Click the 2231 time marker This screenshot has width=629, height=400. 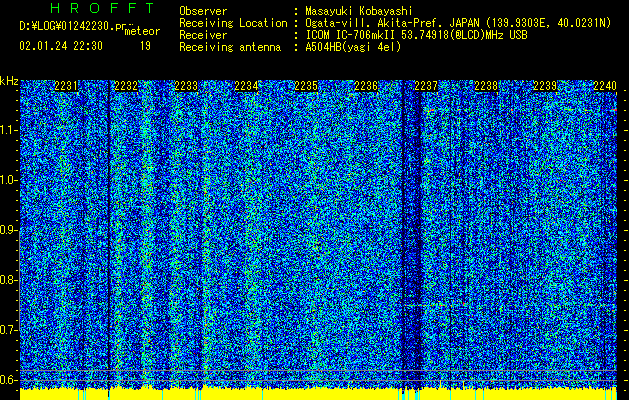click(66, 86)
